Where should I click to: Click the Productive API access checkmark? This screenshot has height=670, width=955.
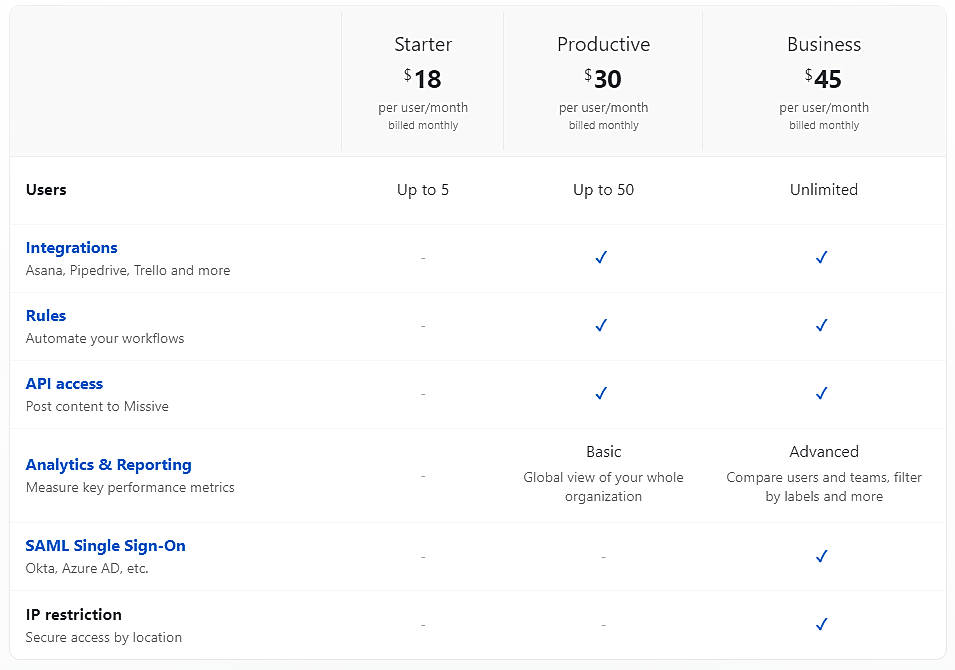pyautogui.click(x=601, y=393)
